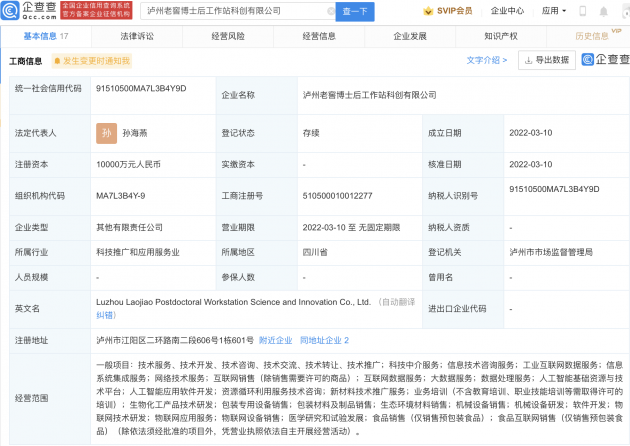Switch to 企业发展 tab
This screenshot has height=446, width=630.
pos(410,36)
